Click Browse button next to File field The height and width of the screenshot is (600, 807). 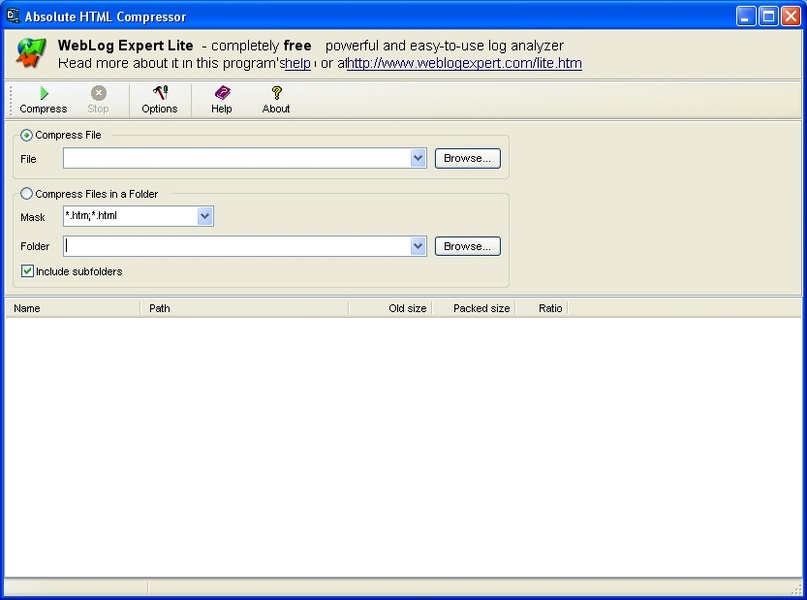[467, 158]
